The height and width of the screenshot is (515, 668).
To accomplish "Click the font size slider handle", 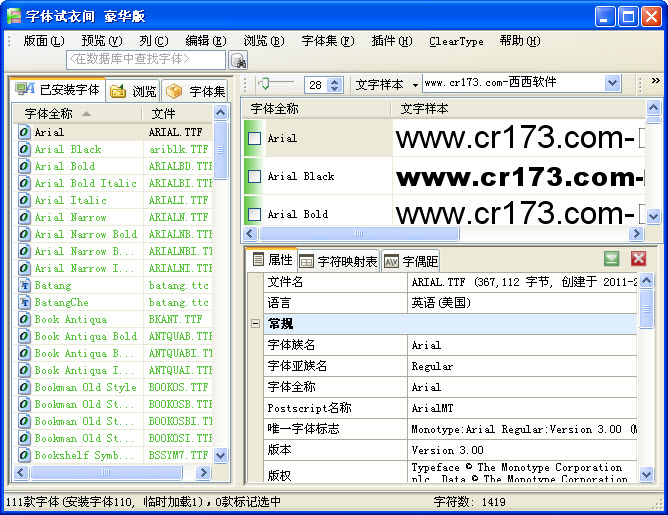I will [x=265, y=83].
